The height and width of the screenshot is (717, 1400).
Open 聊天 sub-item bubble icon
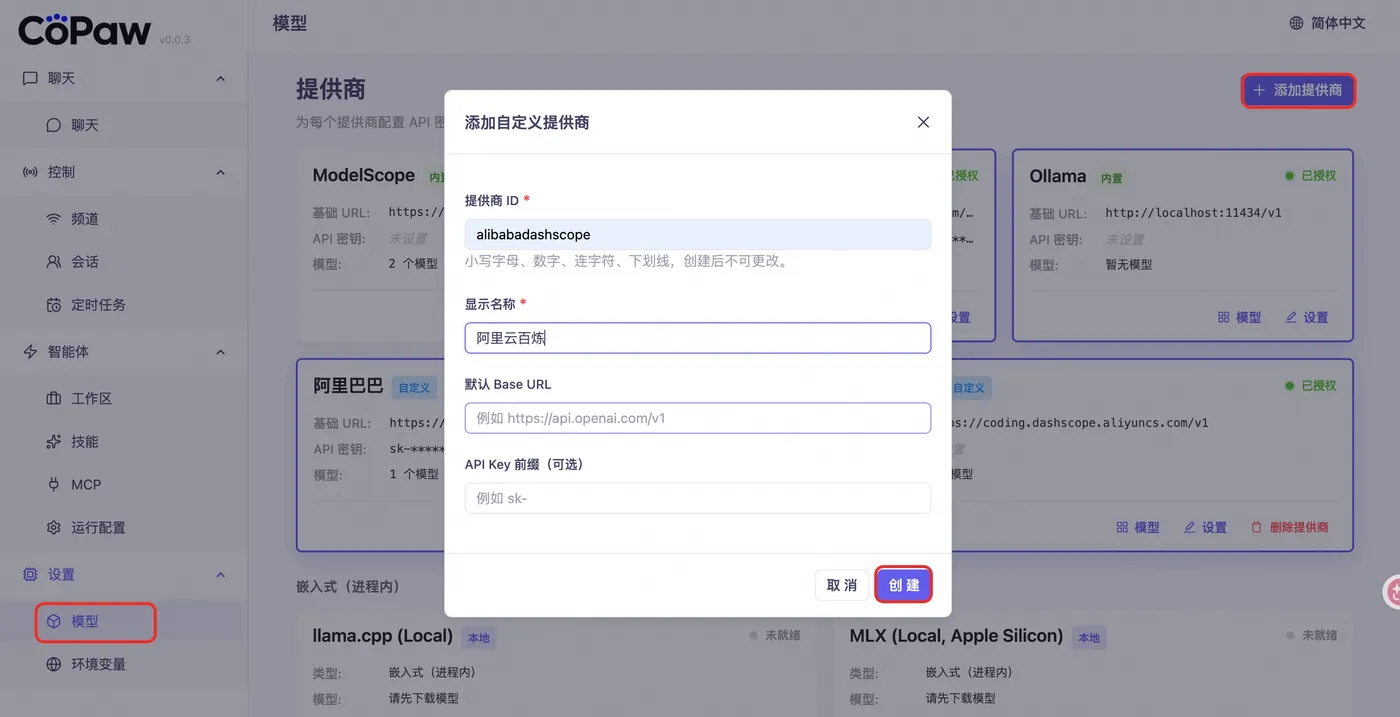[54, 125]
